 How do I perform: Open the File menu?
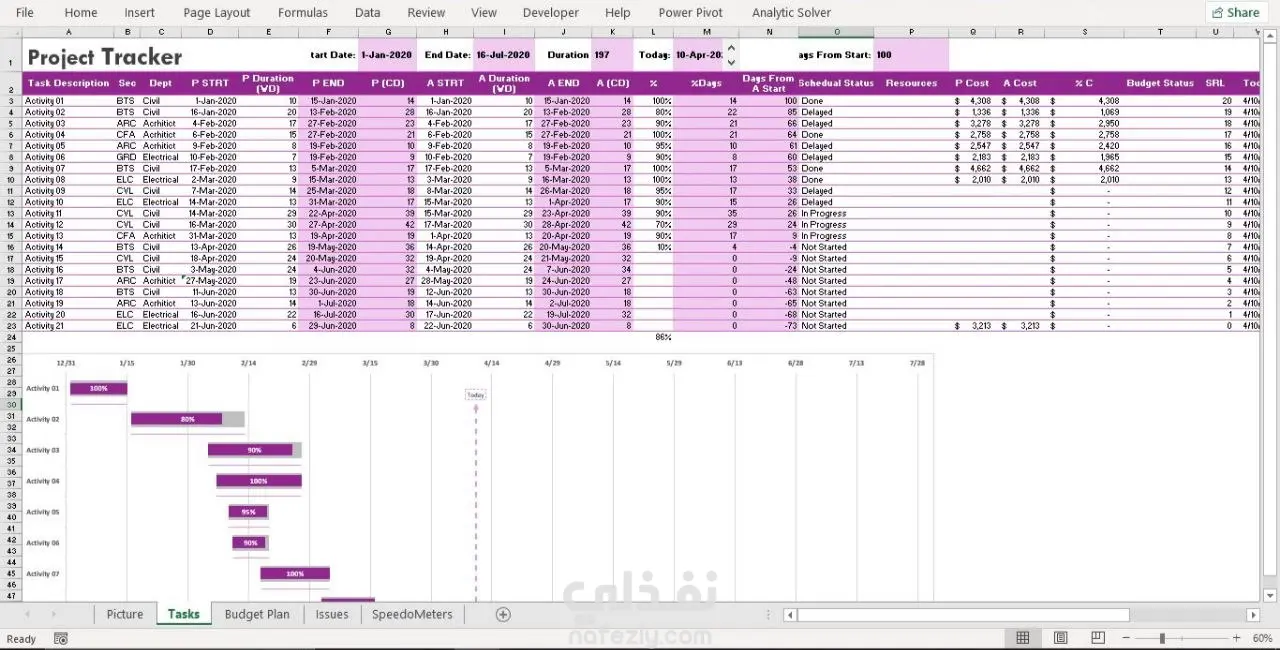[25, 12]
